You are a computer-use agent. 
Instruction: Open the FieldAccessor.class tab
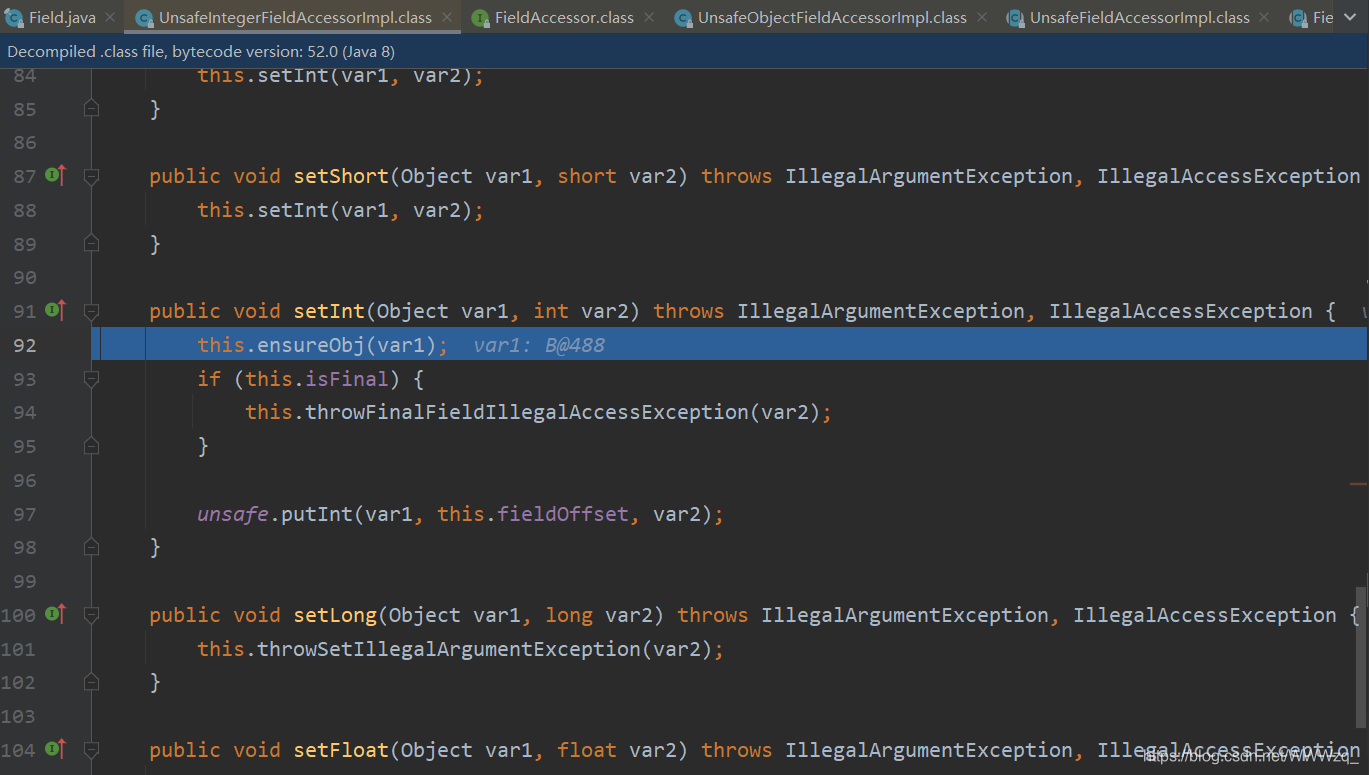click(564, 17)
